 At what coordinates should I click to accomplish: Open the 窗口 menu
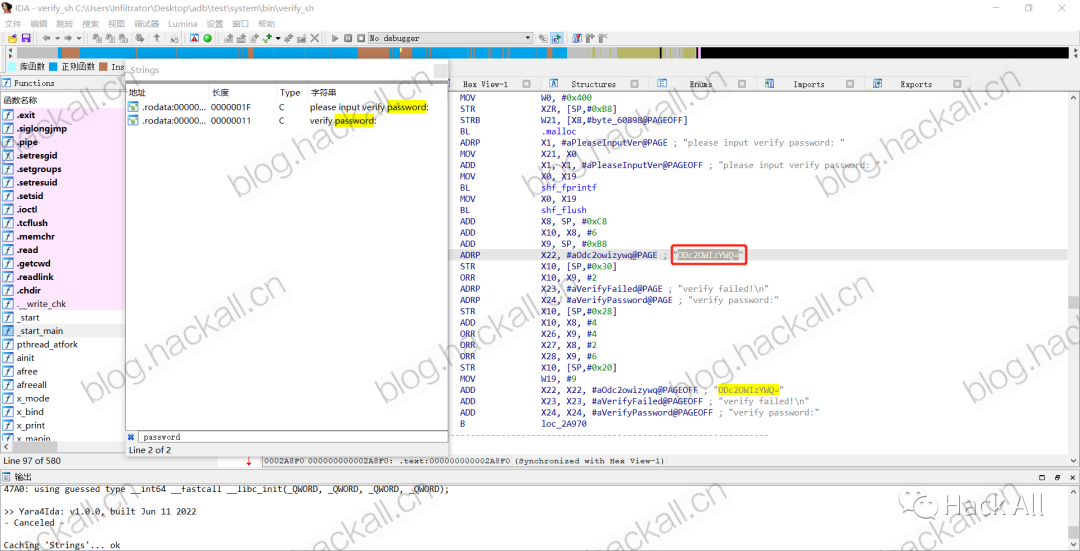[241, 24]
